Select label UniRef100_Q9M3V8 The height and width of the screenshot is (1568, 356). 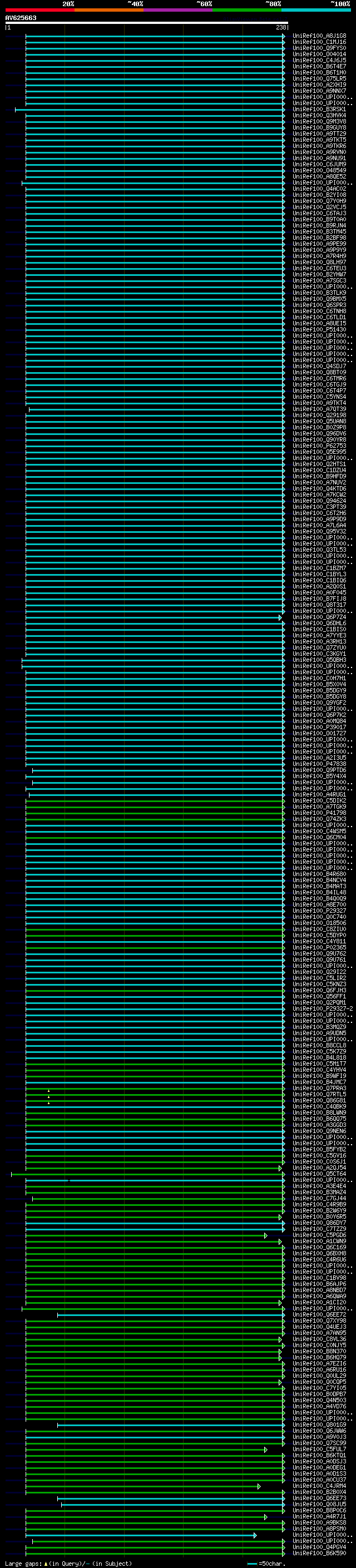point(319,122)
